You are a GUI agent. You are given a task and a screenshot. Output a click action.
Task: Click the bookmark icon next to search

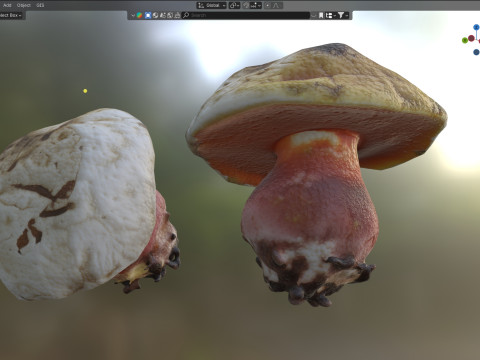pyautogui.click(x=321, y=15)
